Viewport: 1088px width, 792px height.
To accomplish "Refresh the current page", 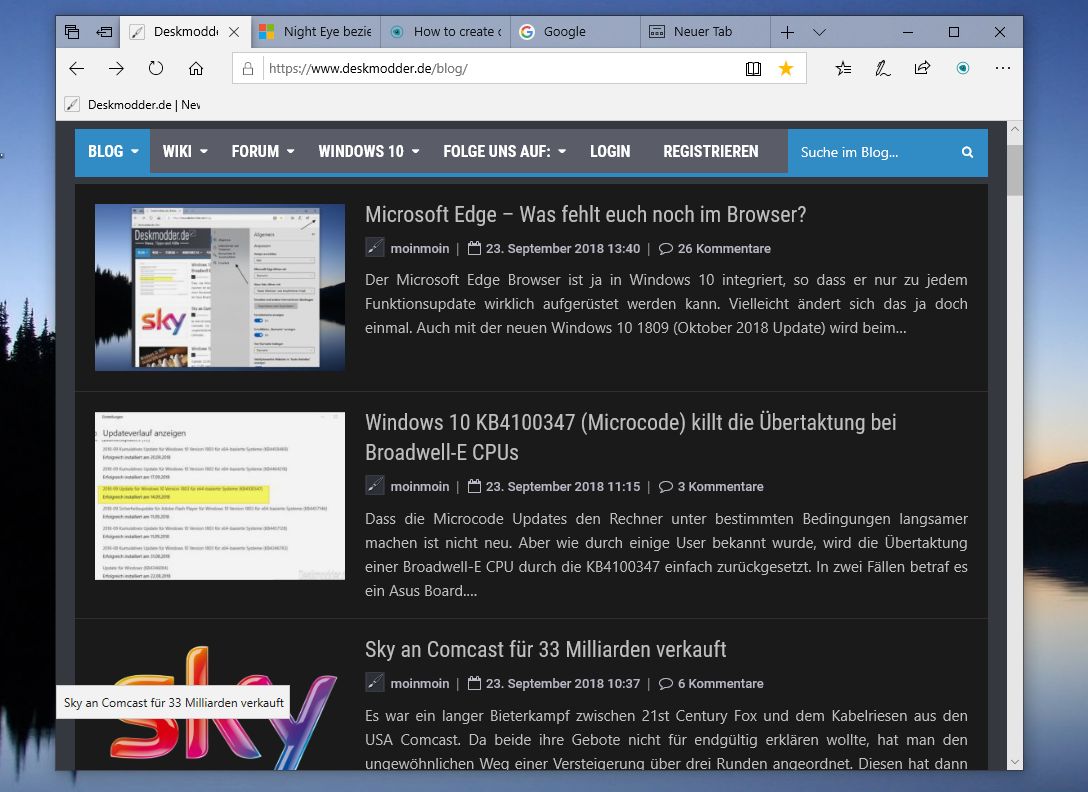I will [156, 68].
